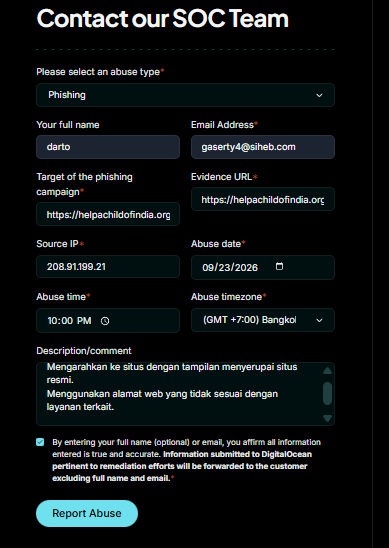Click the Your full name field
Screen dimensions: 389x548
click(x=108, y=147)
